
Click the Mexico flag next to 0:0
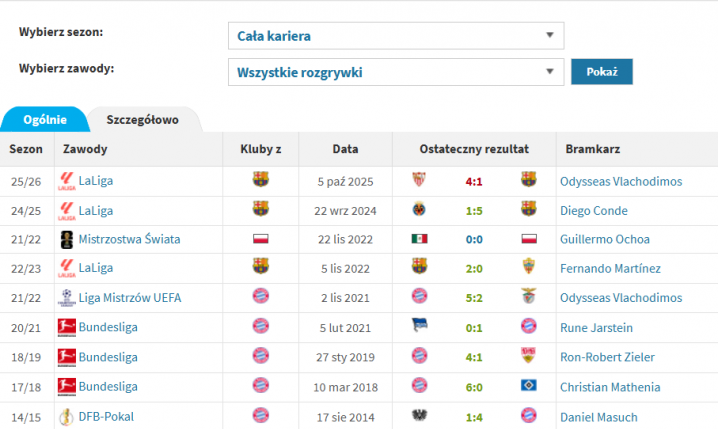419,239
